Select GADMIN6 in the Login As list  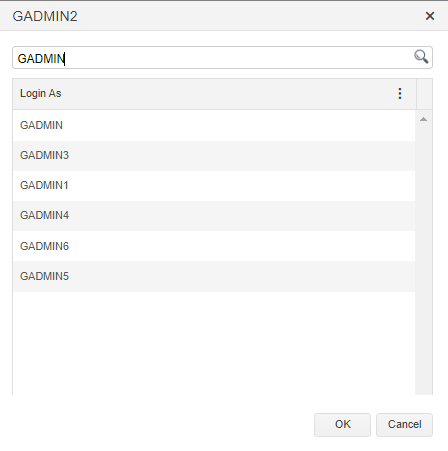[214, 246]
